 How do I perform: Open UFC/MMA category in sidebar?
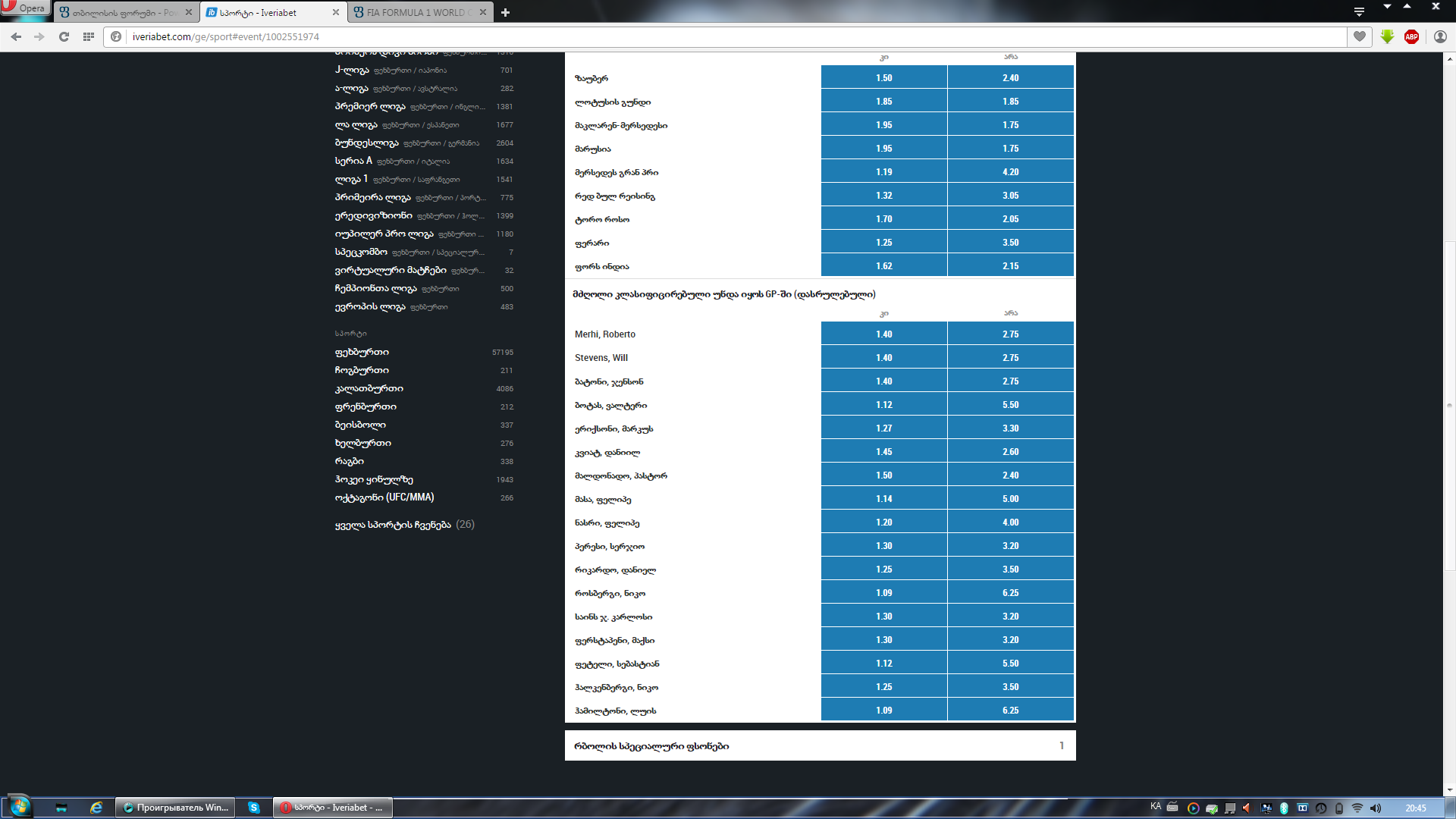tap(384, 497)
